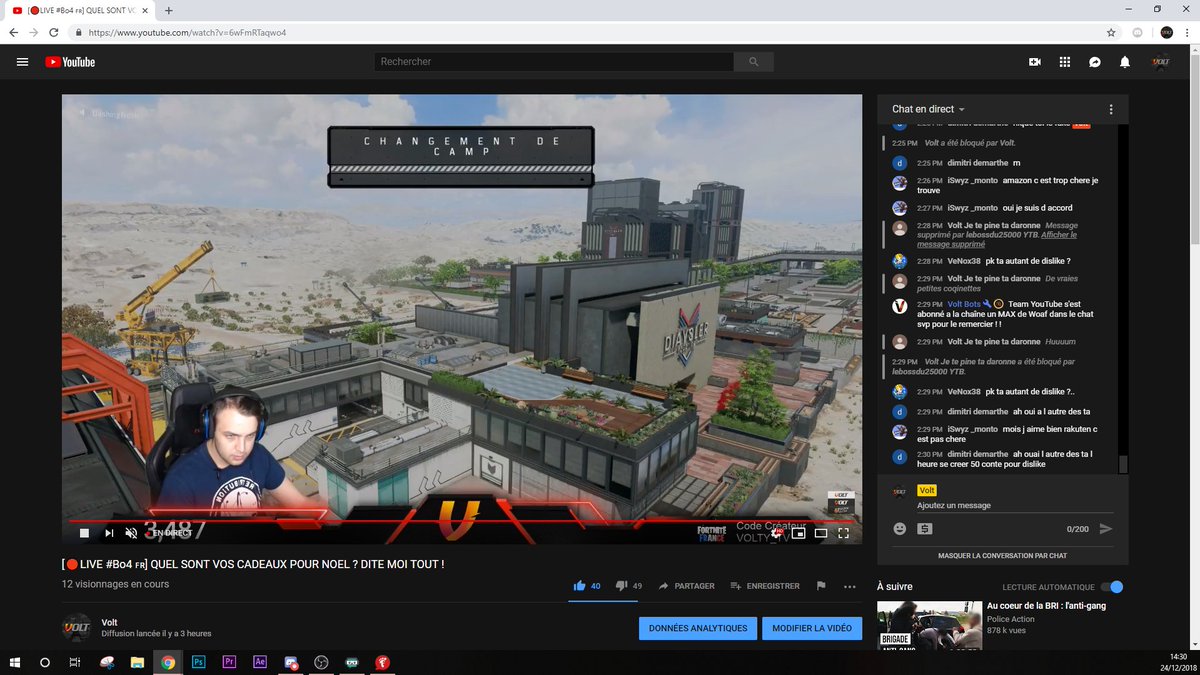The height and width of the screenshot is (675, 1200).
Task: Send the chat message arrow
Action: pos(1105,529)
